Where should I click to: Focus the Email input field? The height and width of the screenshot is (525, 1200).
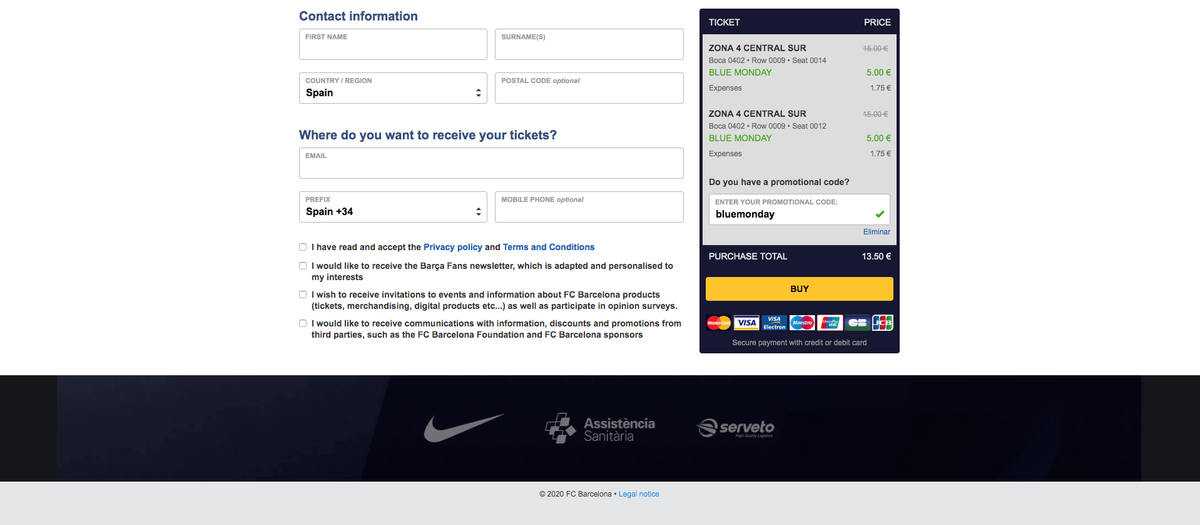[491, 163]
